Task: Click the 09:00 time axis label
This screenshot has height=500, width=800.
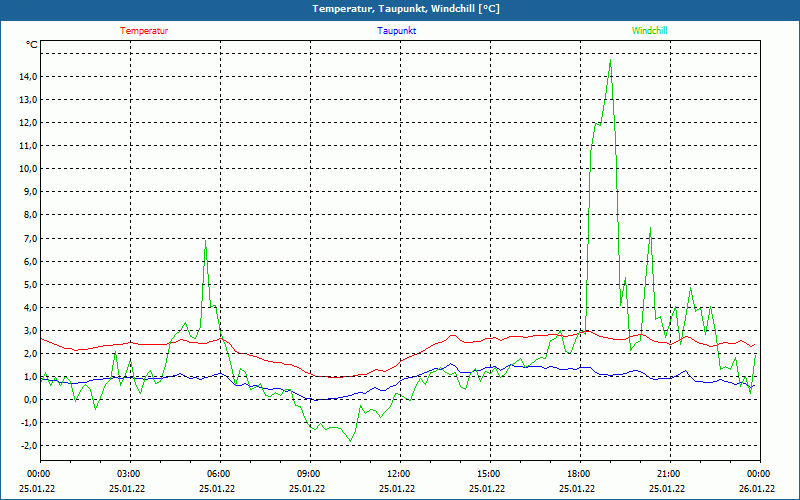Action: 308,474
